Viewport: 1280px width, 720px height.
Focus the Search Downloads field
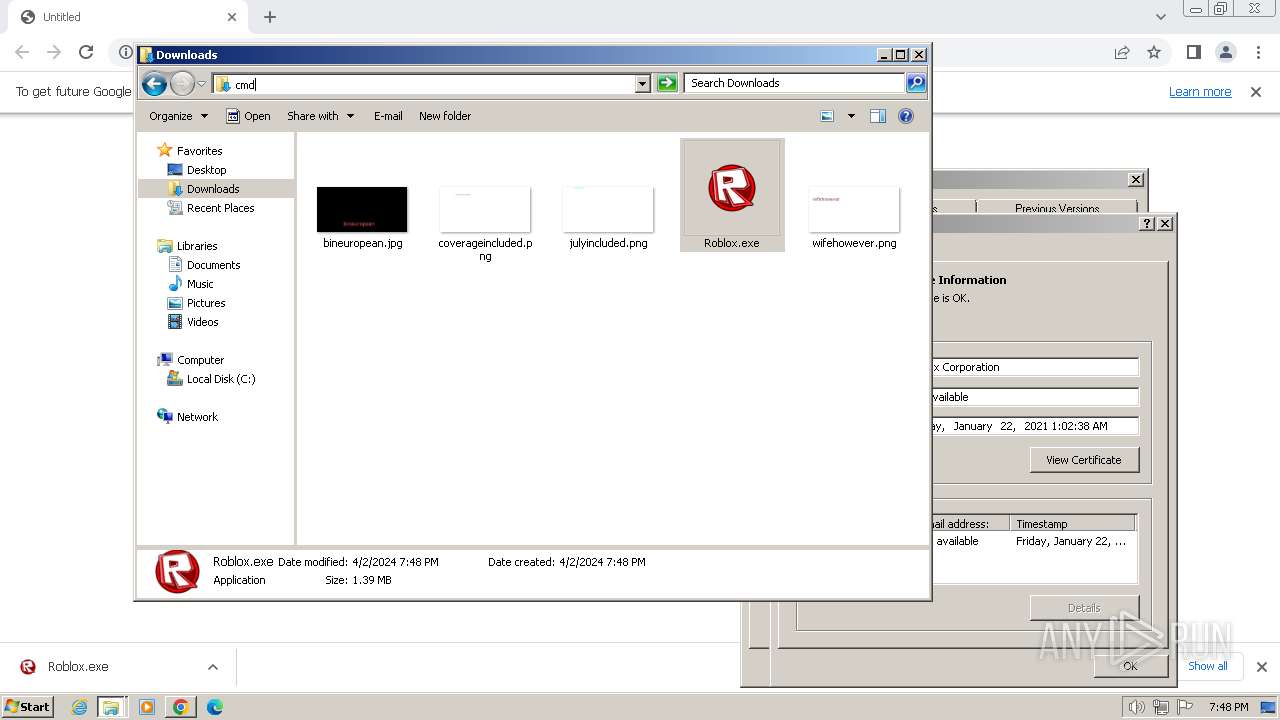coord(795,83)
